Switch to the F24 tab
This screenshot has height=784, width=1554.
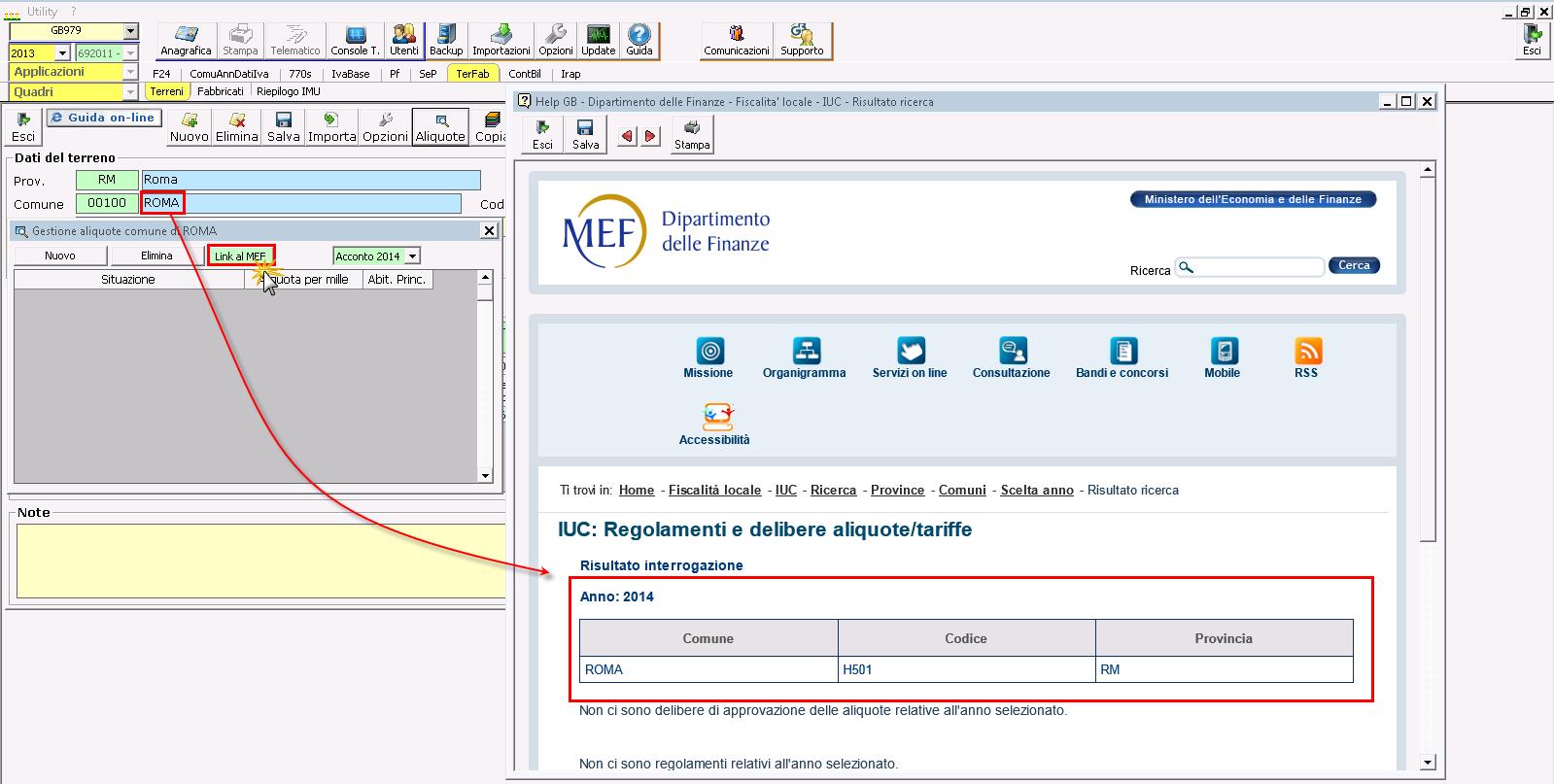coord(161,74)
